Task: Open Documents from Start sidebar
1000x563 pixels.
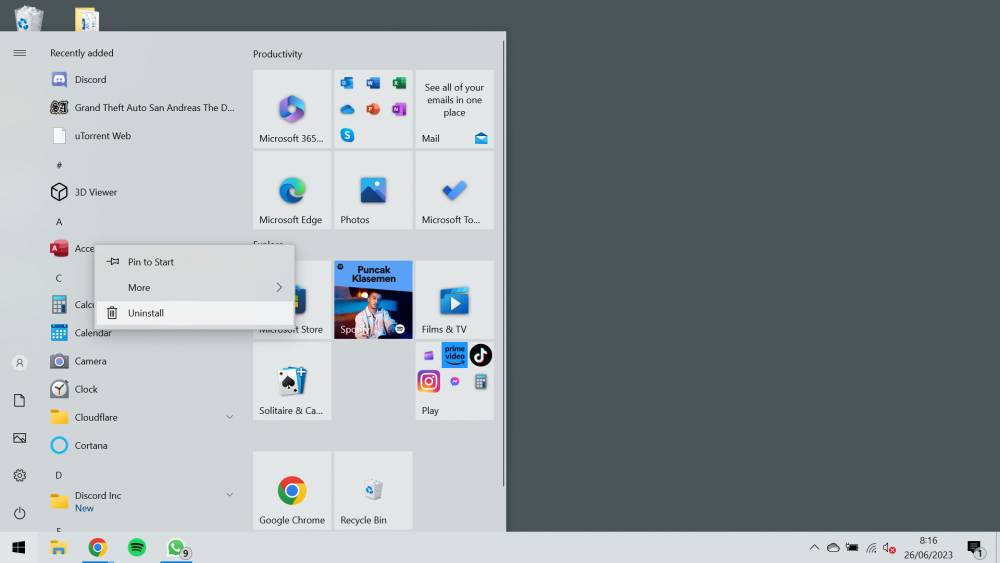Action: (x=20, y=400)
